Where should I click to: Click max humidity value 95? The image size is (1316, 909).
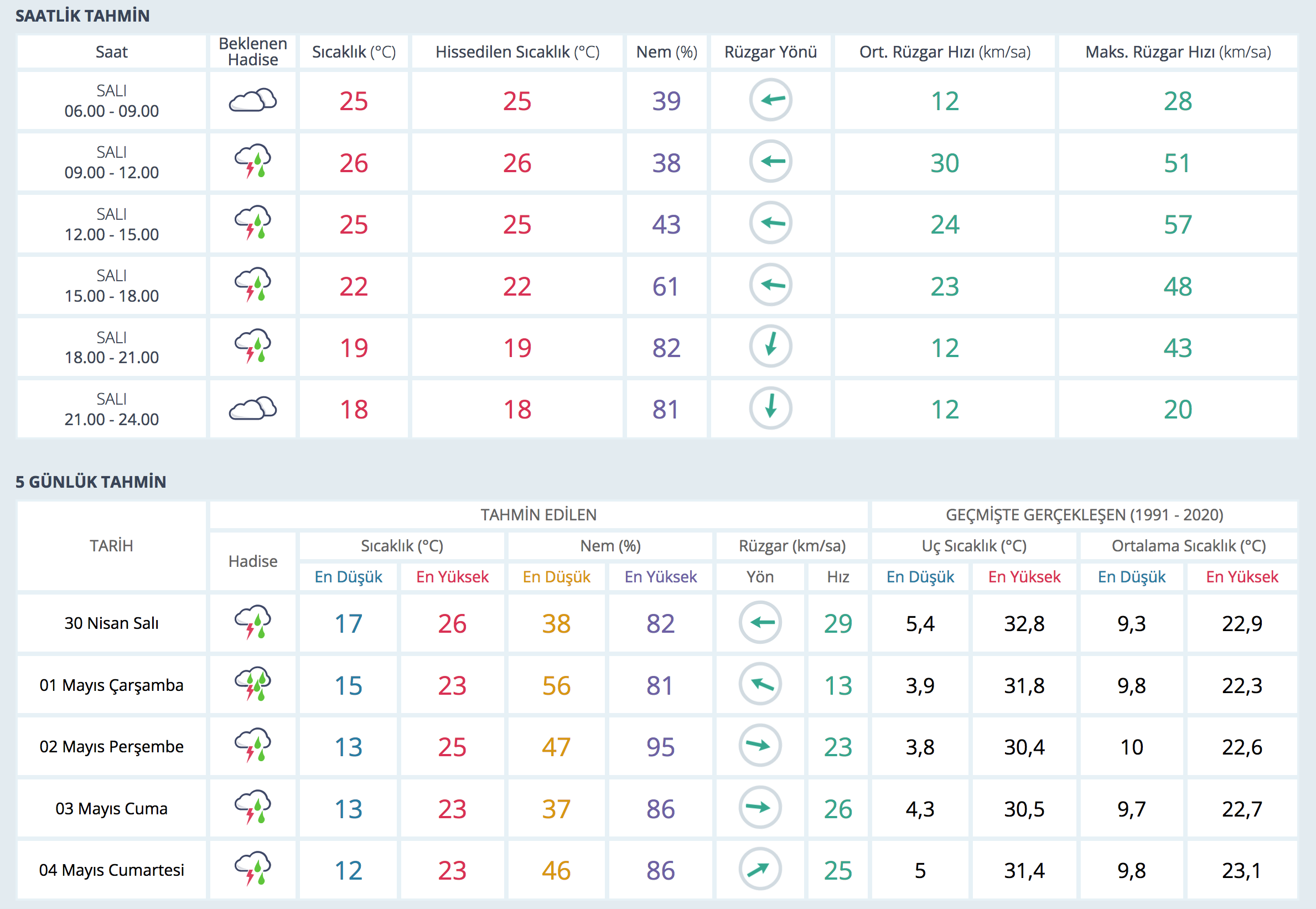(660, 747)
